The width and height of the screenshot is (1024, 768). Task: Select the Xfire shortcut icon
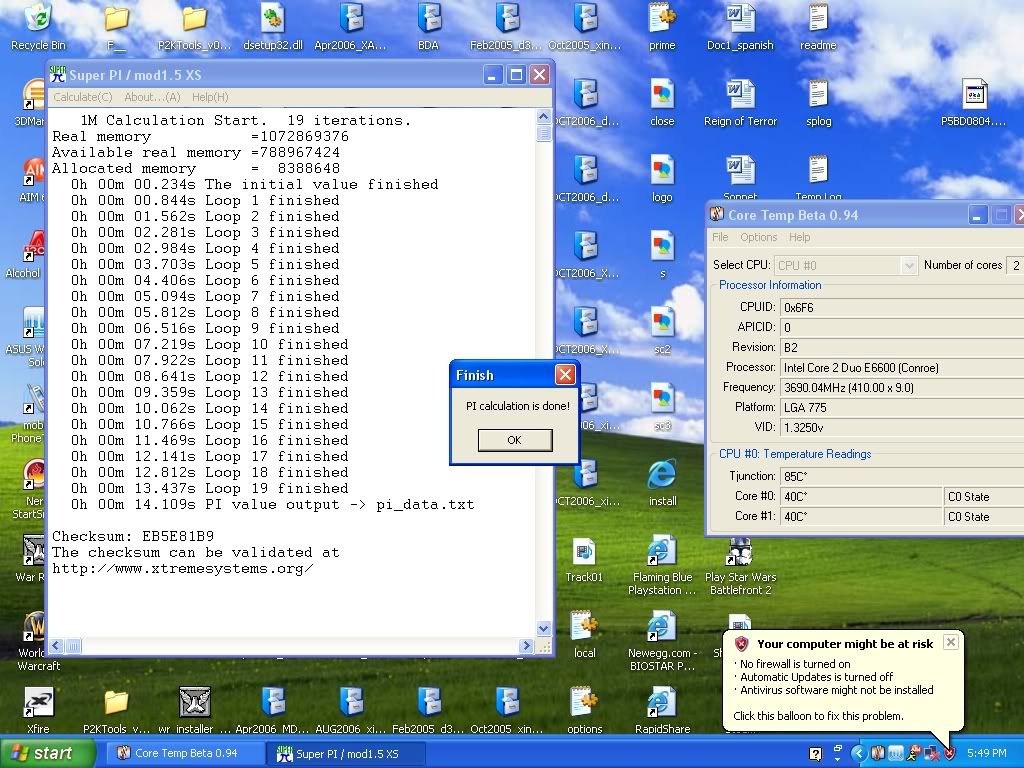(x=39, y=711)
